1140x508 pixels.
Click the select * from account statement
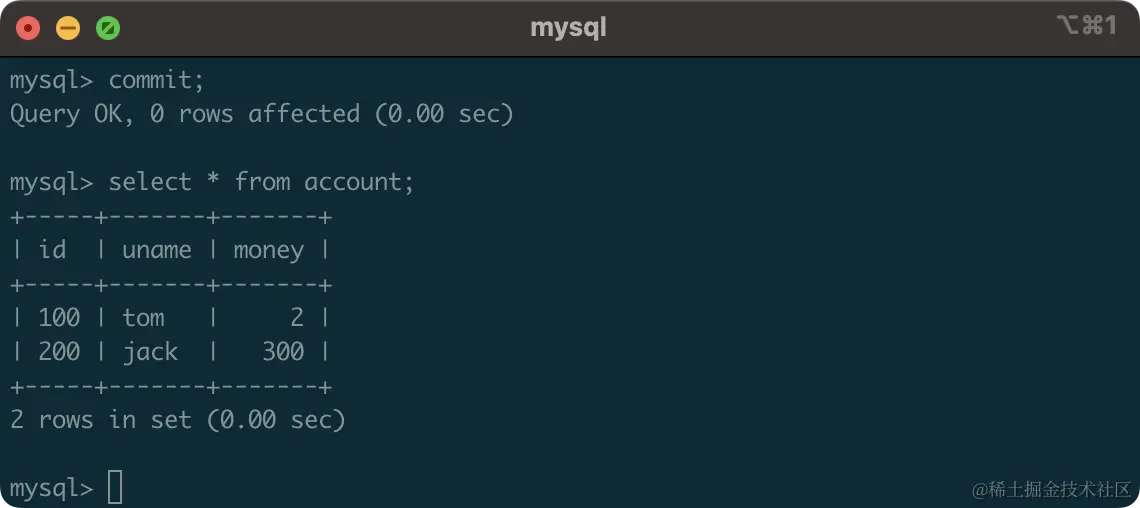[260, 182]
